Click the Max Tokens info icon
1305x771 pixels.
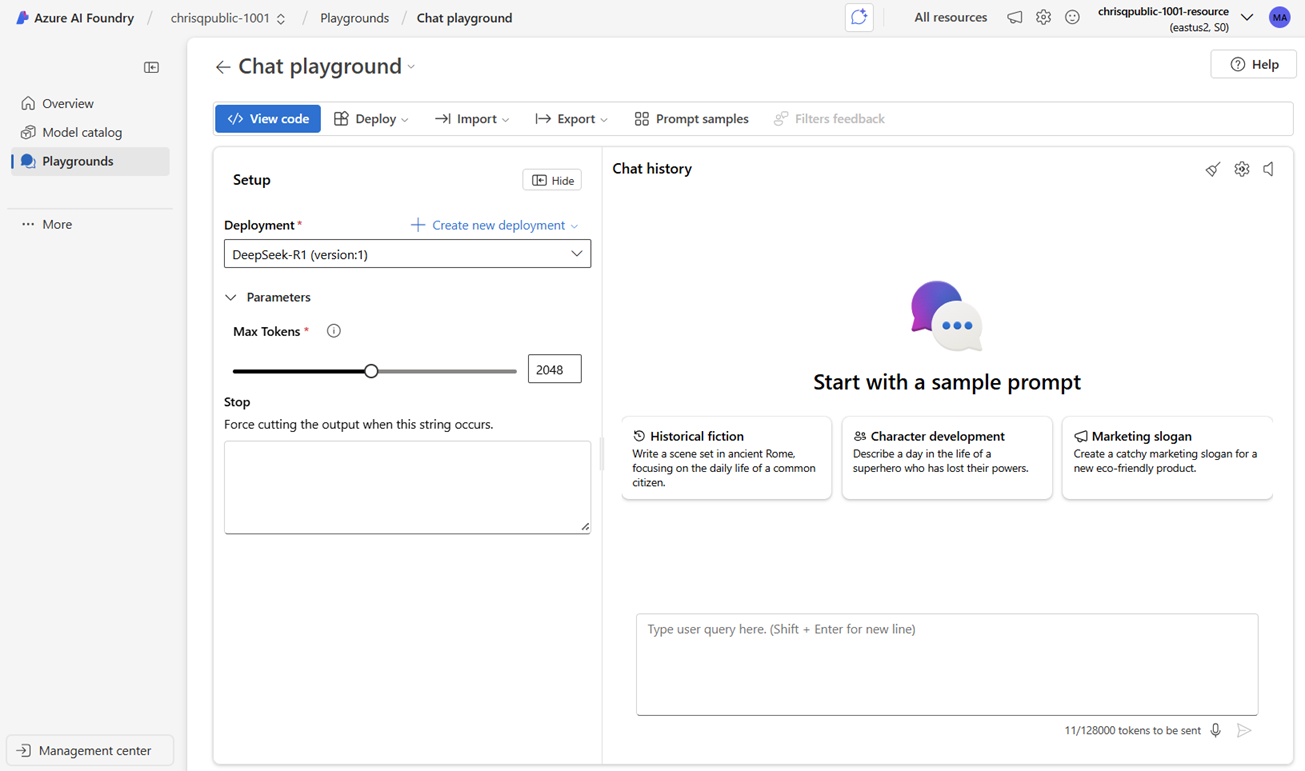(334, 331)
